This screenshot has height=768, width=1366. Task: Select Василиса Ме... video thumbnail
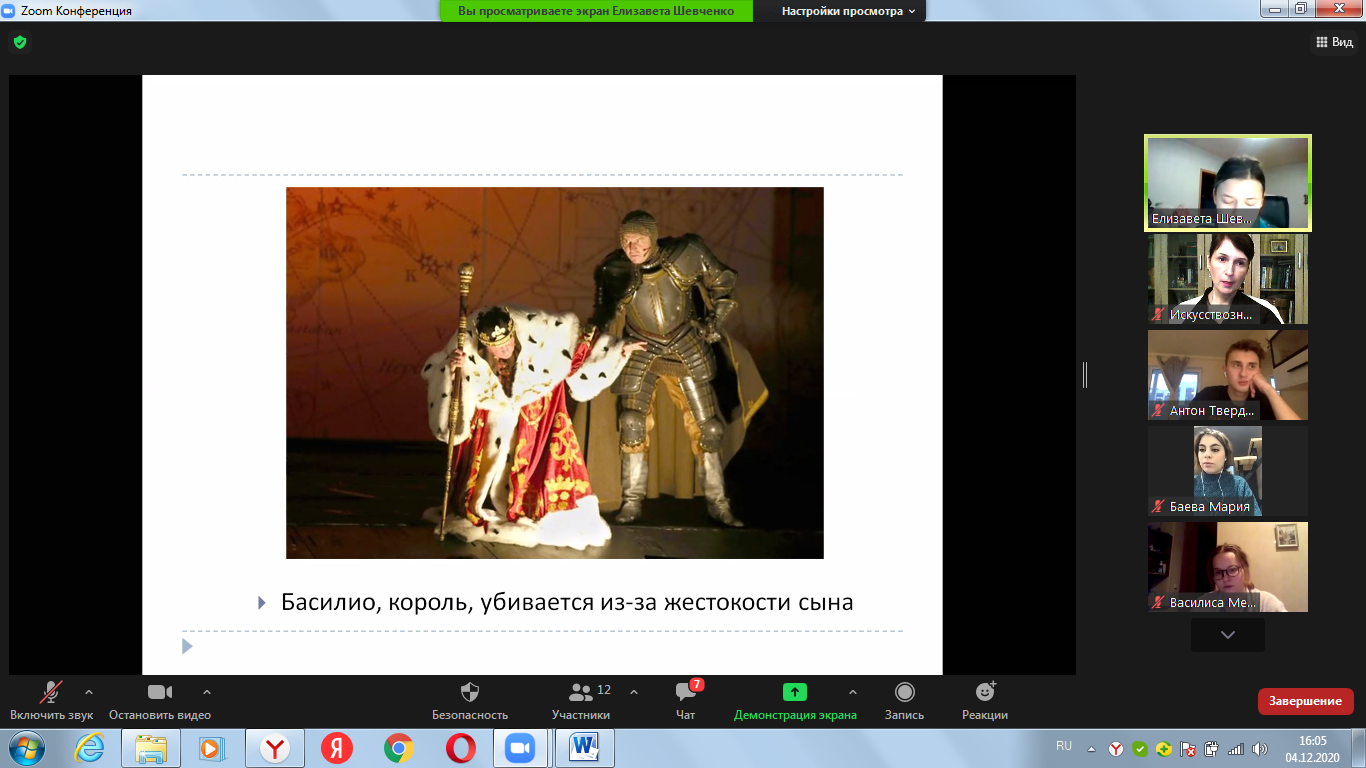pyautogui.click(x=1228, y=567)
